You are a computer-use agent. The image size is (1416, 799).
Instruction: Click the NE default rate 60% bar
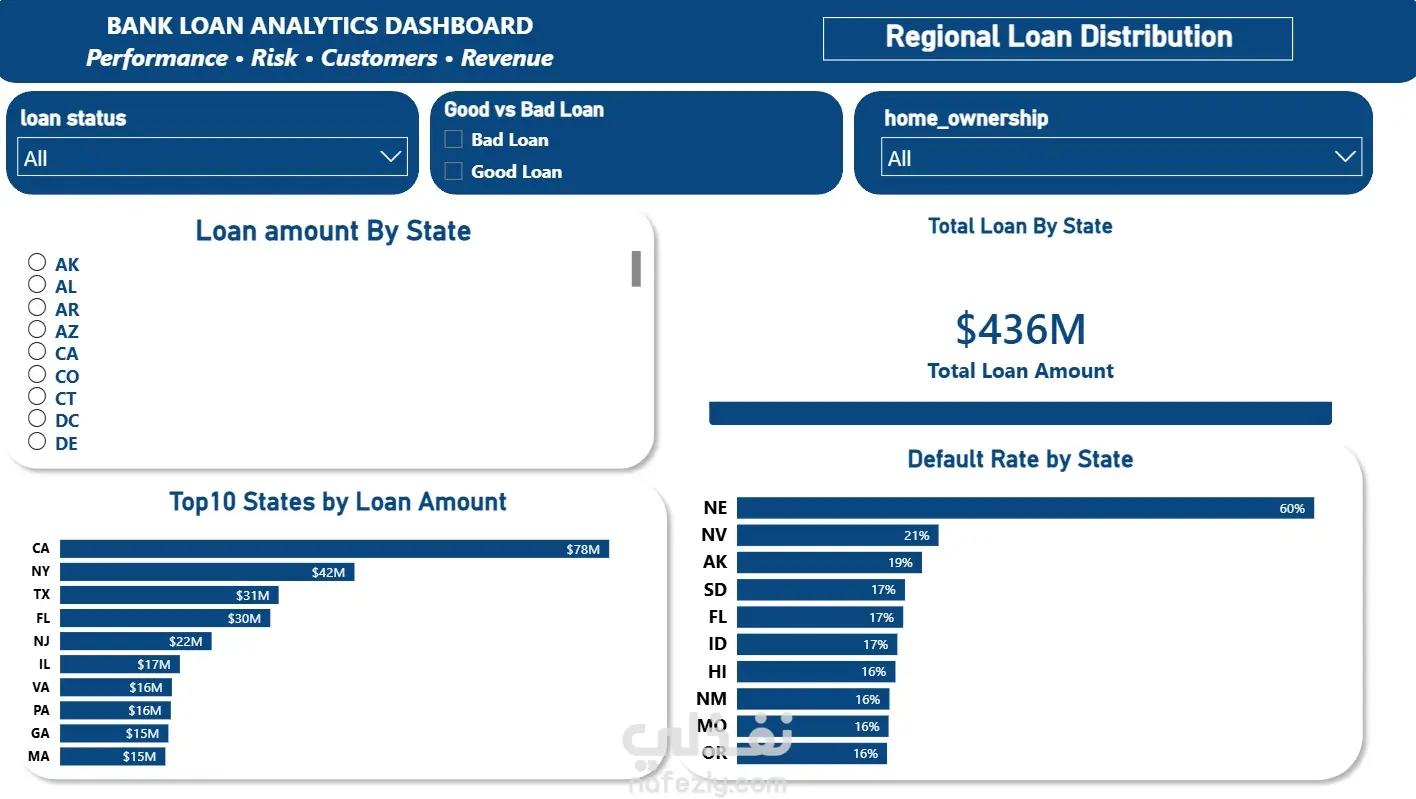[x=1025, y=508]
